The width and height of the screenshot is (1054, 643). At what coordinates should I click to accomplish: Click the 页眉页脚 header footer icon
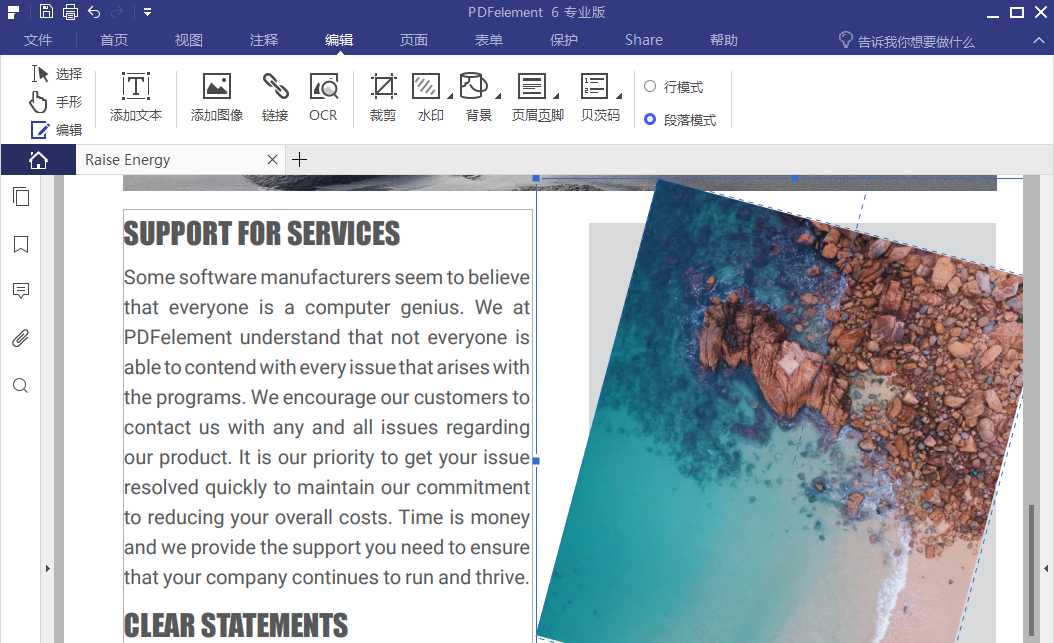(532, 87)
